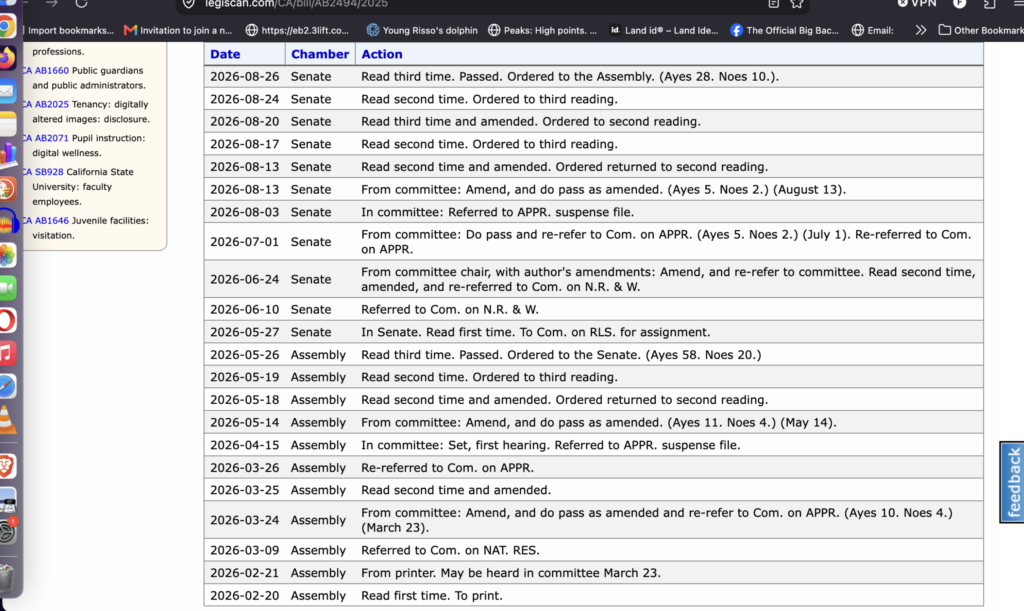The width and height of the screenshot is (1024, 611).
Task: Open Firefox from the dock
Action: click(x=7, y=59)
